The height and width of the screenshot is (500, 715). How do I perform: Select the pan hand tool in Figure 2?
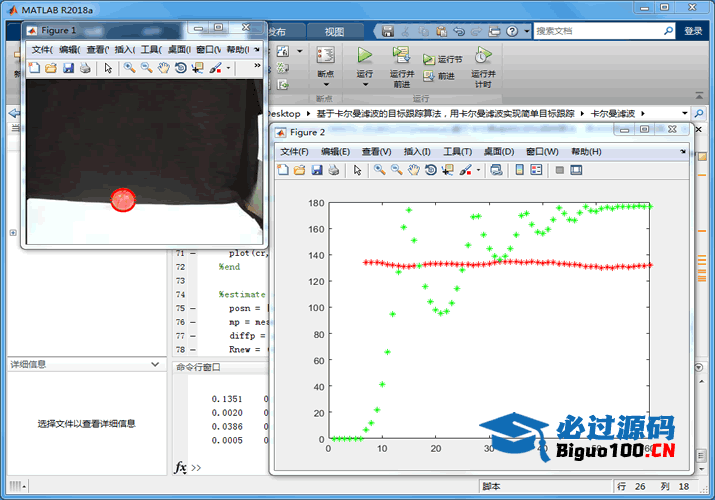413,171
